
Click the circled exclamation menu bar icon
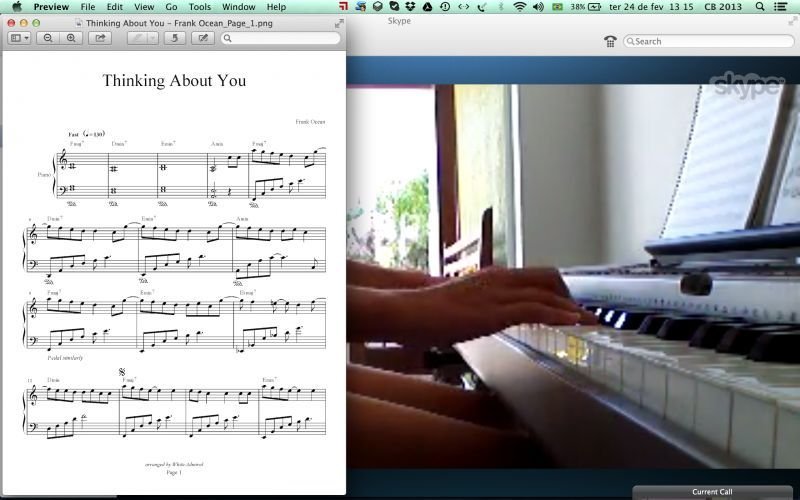pos(445,7)
